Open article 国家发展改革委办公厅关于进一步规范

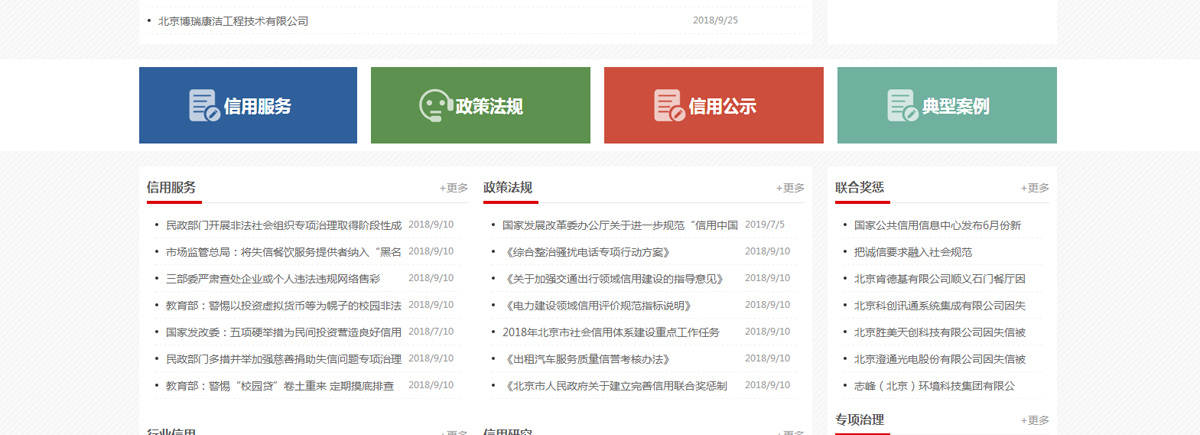620,225
